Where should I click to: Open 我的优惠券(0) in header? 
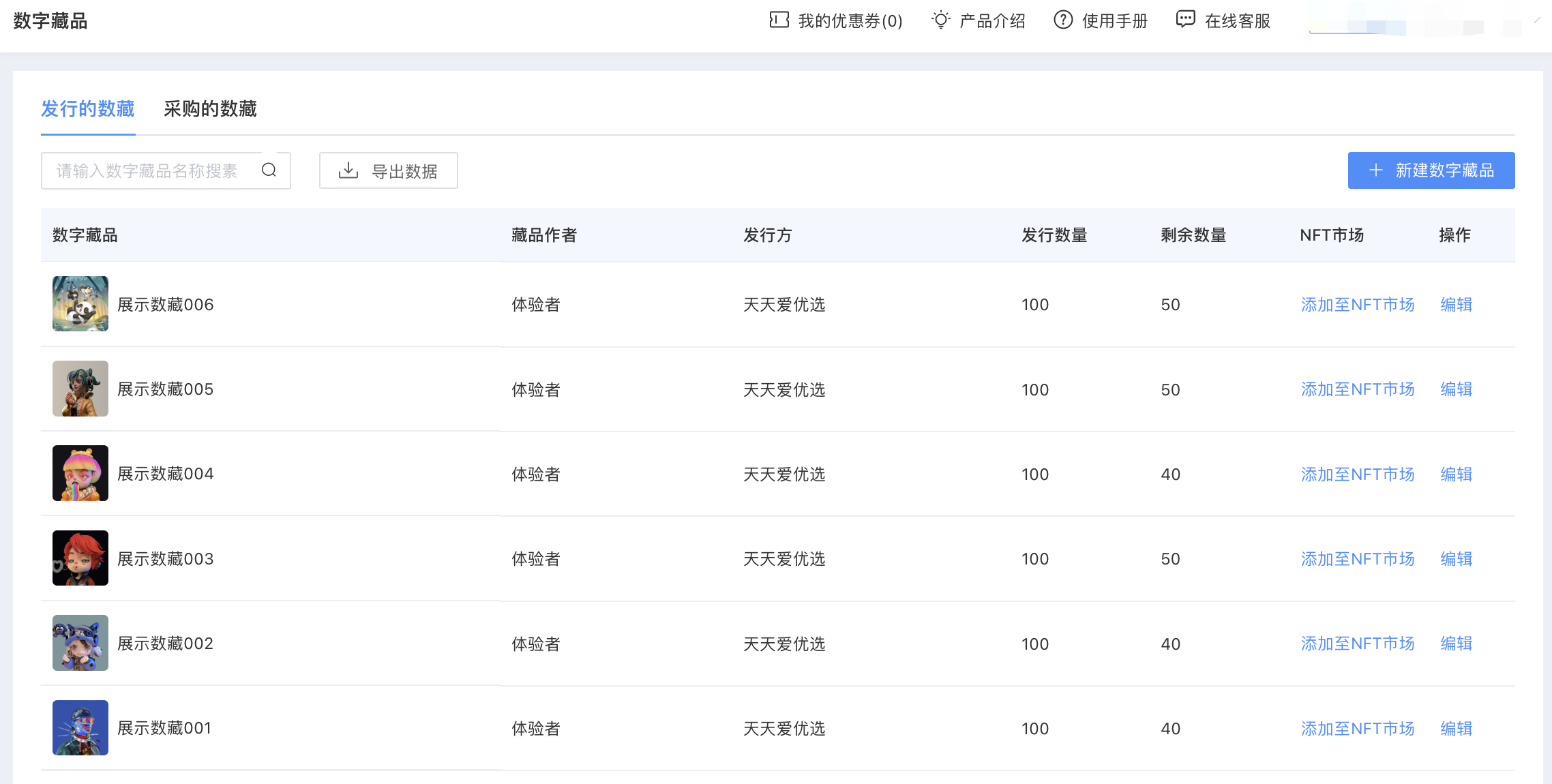point(850,21)
